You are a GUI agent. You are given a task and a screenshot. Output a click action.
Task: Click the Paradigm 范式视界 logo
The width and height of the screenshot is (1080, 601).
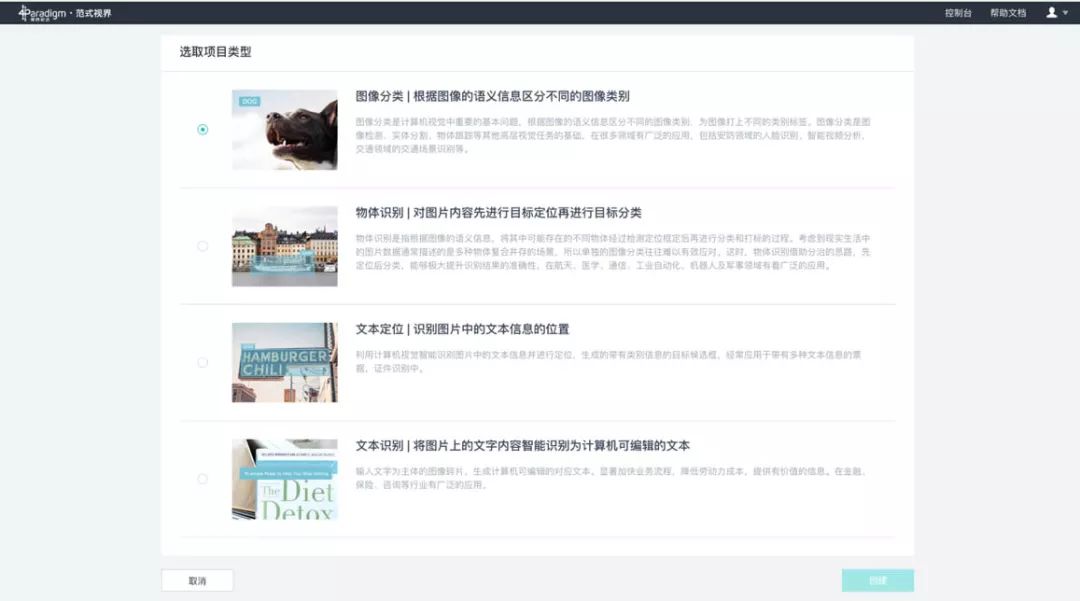pos(65,12)
